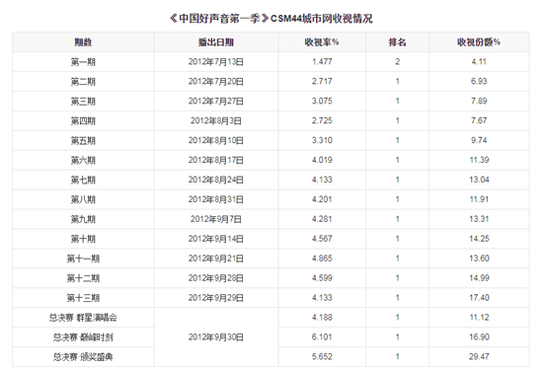Click the 期数 column header
550x371 pixels.
click(83, 42)
